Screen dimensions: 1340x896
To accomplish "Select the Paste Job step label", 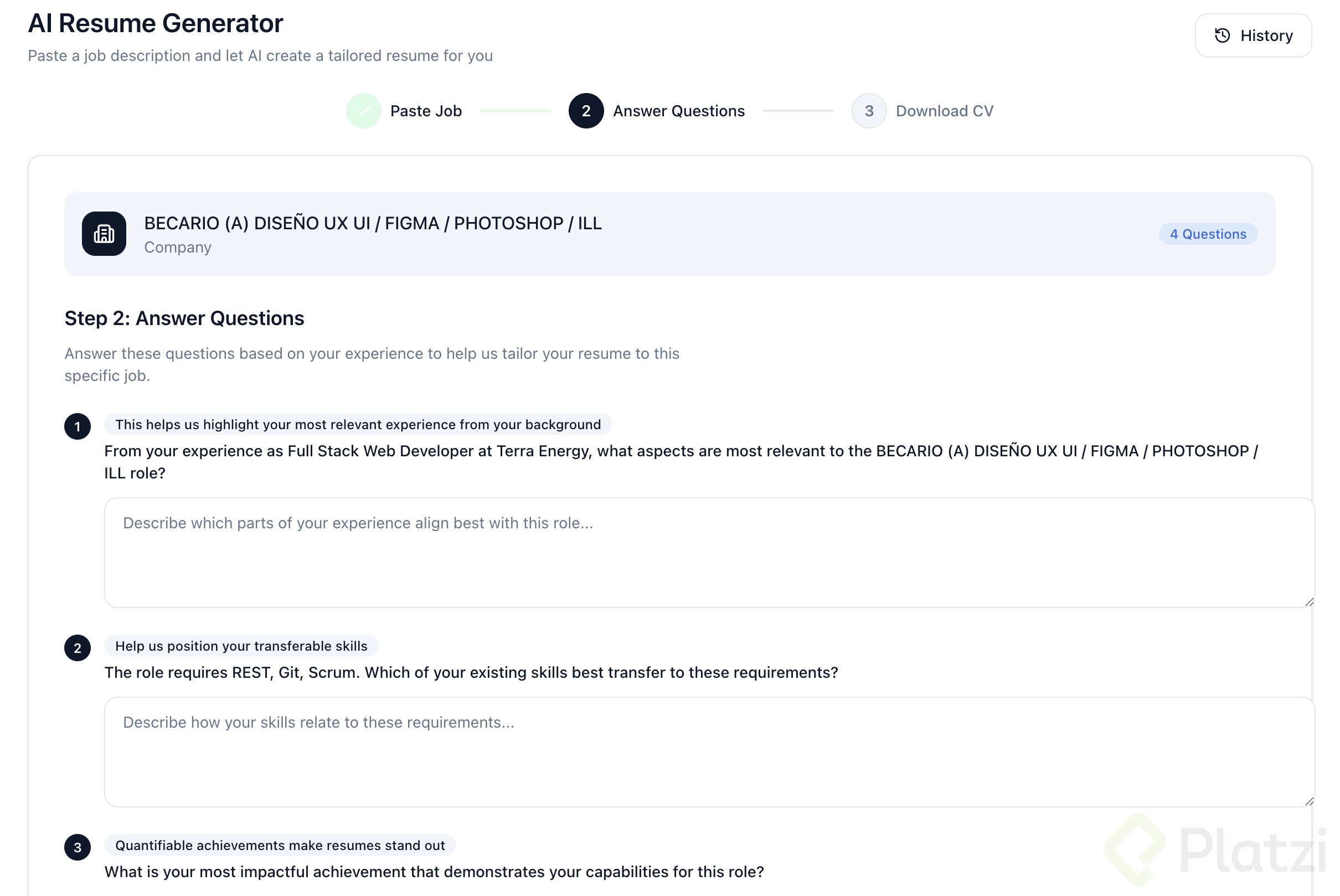I will pyautogui.click(x=426, y=111).
